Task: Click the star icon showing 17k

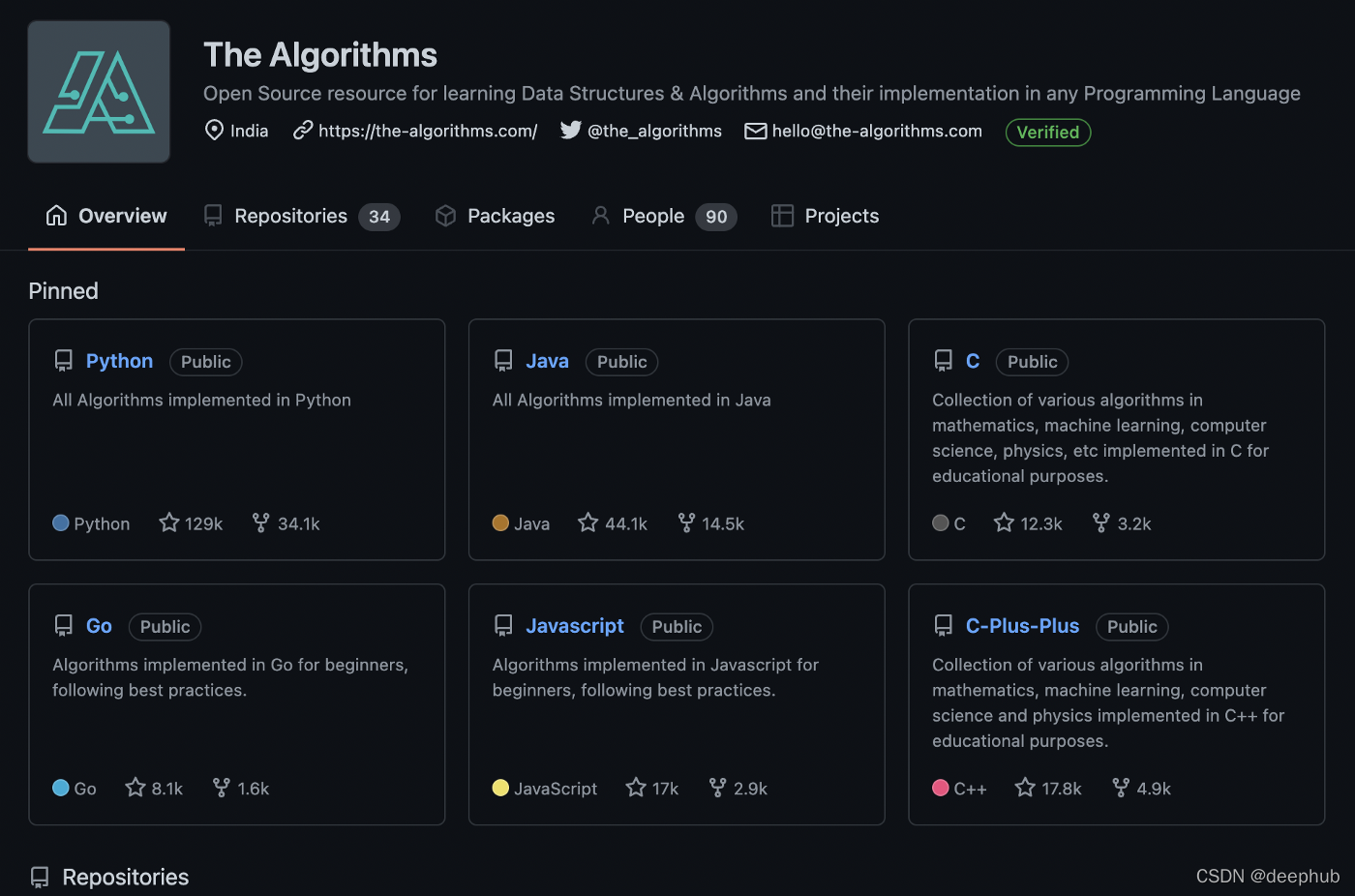Action: tap(636, 788)
